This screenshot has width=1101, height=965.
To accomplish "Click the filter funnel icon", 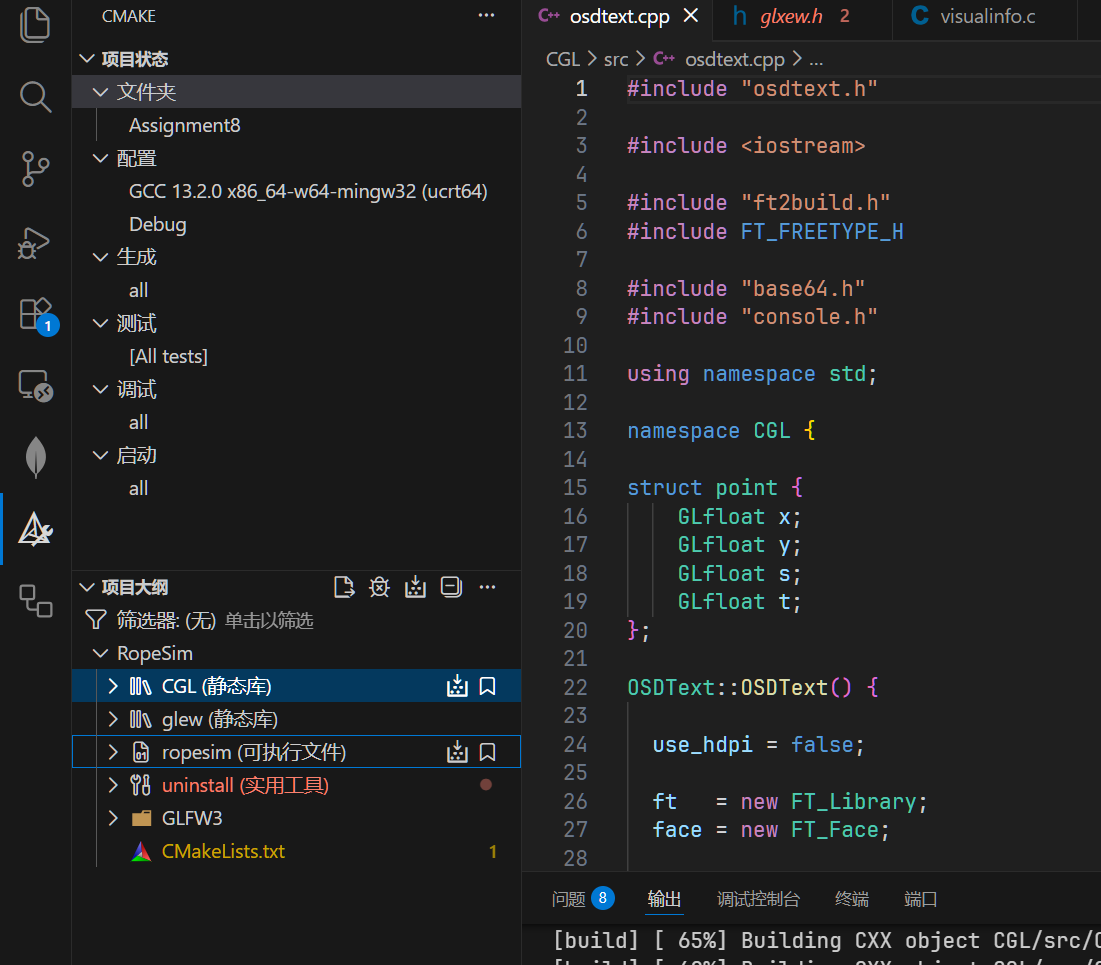I will coord(95,620).
